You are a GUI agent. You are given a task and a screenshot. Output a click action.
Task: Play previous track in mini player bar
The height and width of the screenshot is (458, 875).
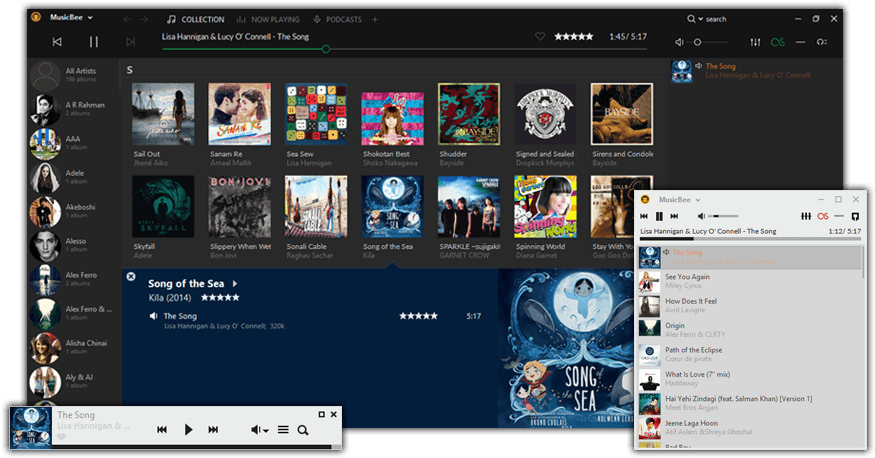[x=162, y=430]
